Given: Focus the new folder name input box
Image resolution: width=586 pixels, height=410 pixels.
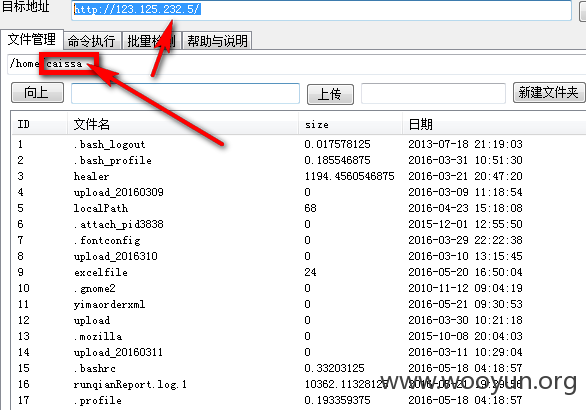Looking at the screenshot, I should [433, 93].
